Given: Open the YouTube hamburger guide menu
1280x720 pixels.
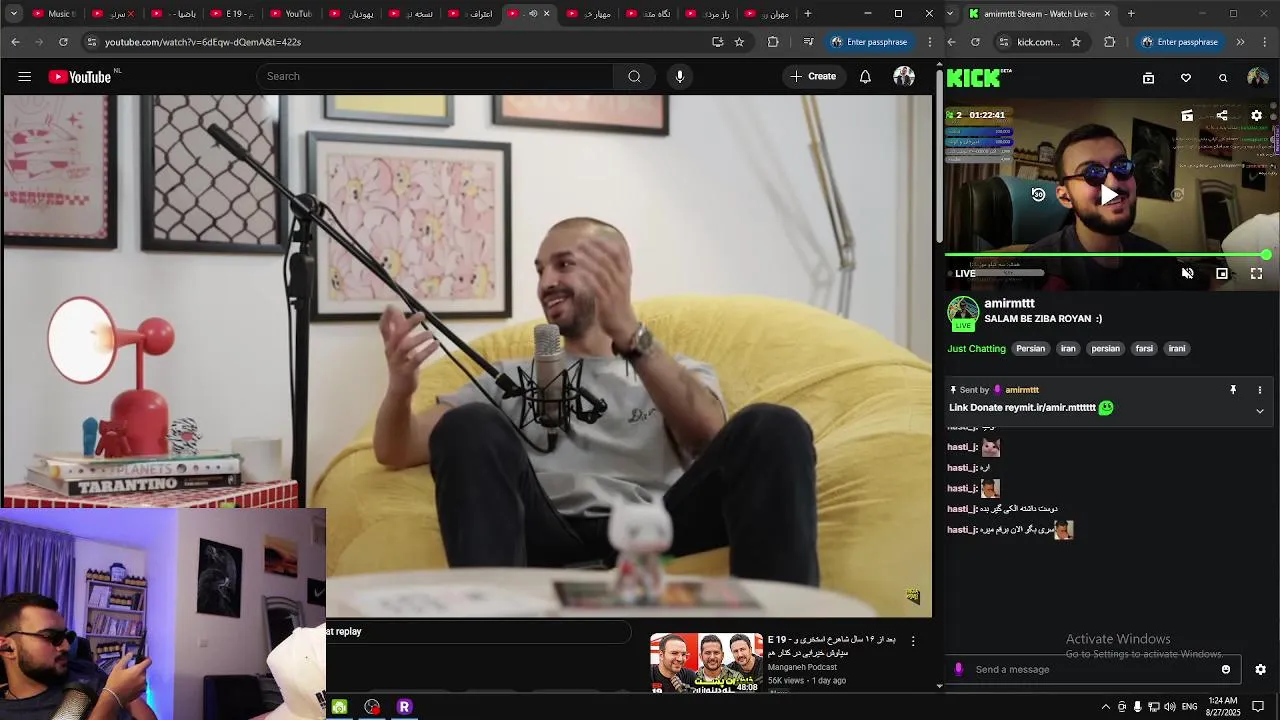Looking at the screenshot, I should [x=25, y=77].
